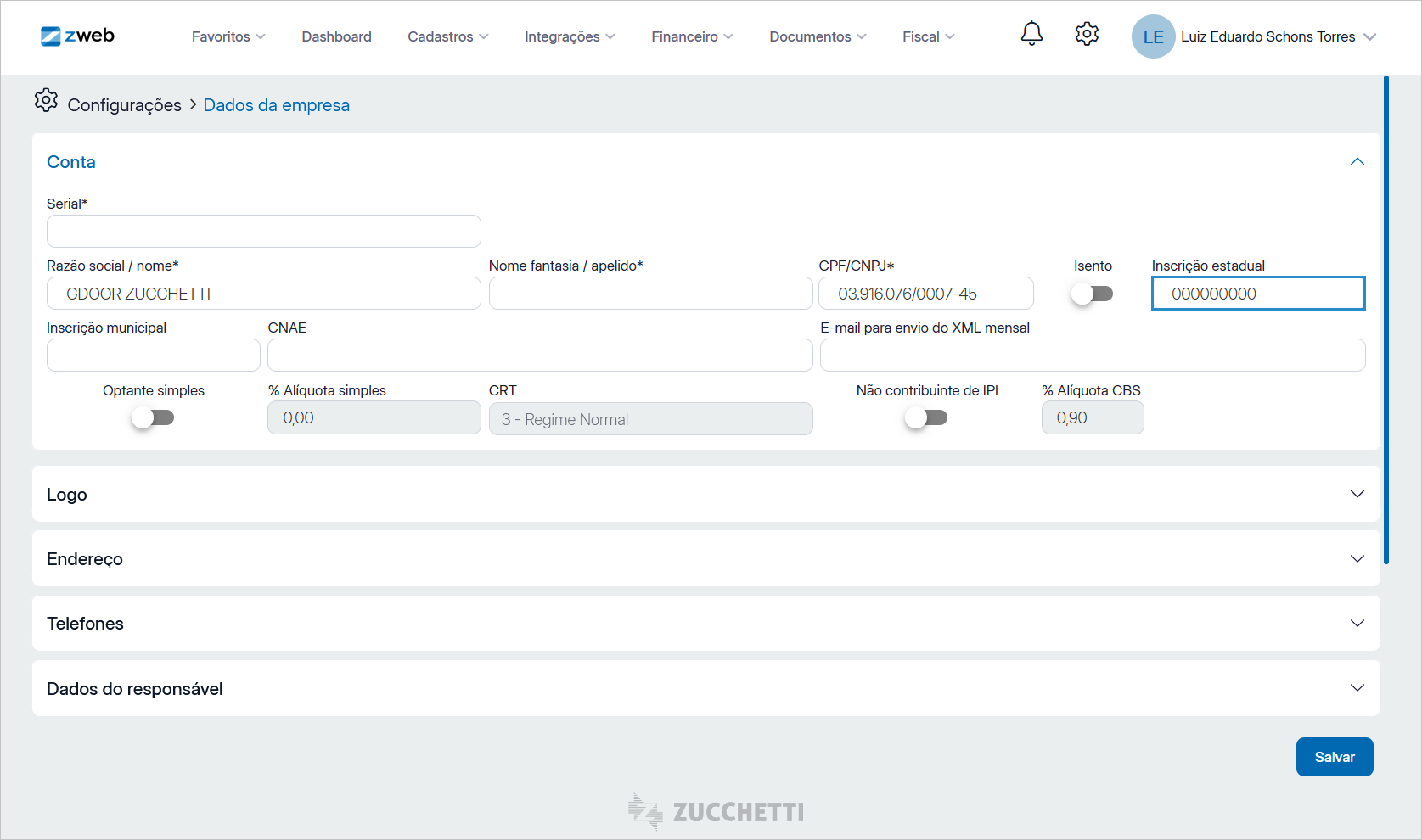The width and height of the screenshot is (1422, 840).
Task: Open the notifications bell
Action: coord(1031,34)
